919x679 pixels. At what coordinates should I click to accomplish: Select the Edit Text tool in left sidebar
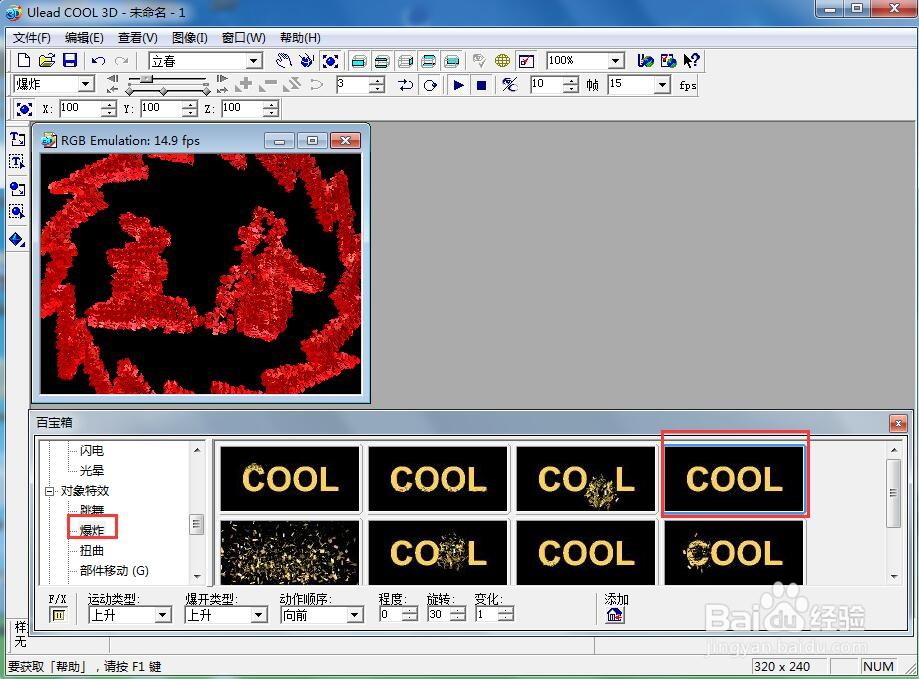tap(17, 162)
